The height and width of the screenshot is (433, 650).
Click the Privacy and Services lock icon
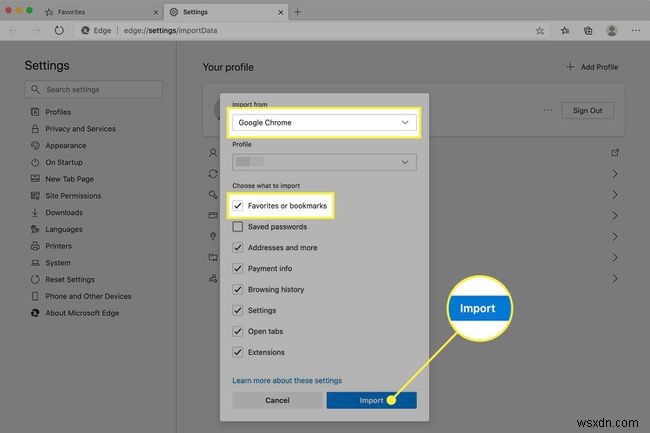tap(35, 128)
